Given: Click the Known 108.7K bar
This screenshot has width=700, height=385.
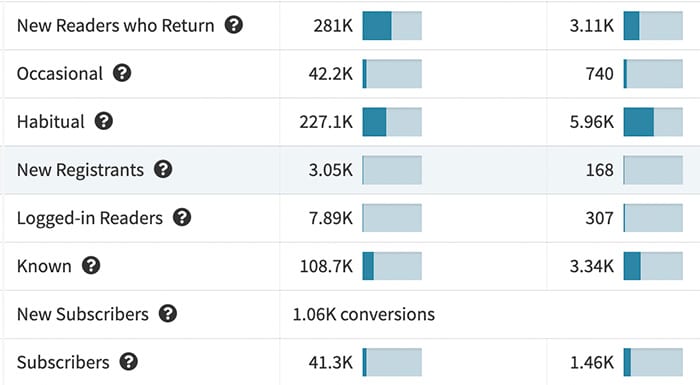Looking at the screenshot, I should 392,266.
